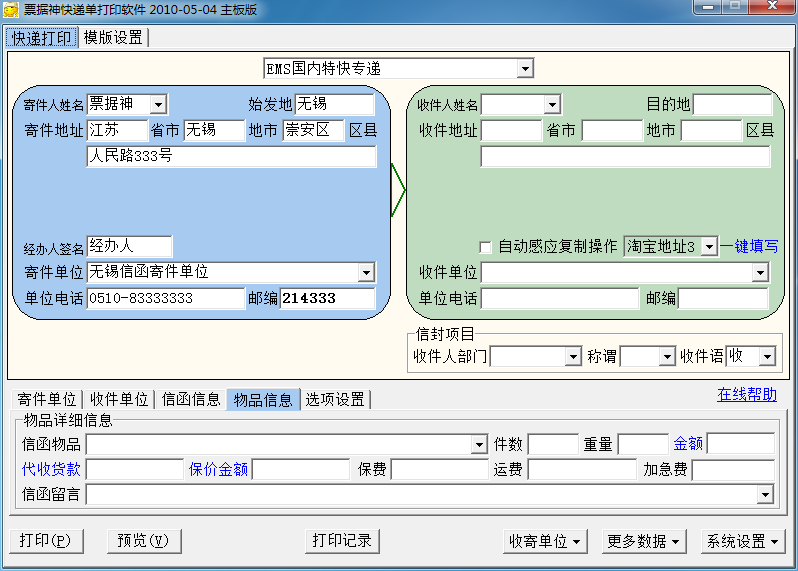Screen dimensions: 798x571
Task: Click the 件数 input field
Action: click(553, 444)
